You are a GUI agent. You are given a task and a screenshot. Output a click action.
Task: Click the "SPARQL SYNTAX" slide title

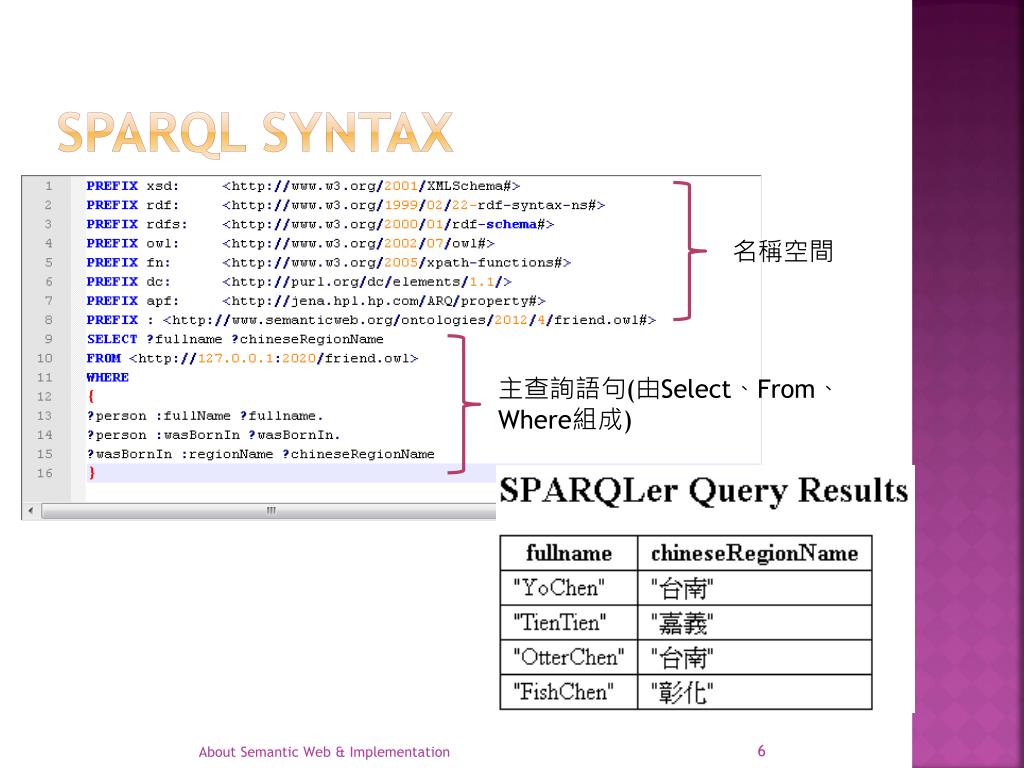(255, 133)
